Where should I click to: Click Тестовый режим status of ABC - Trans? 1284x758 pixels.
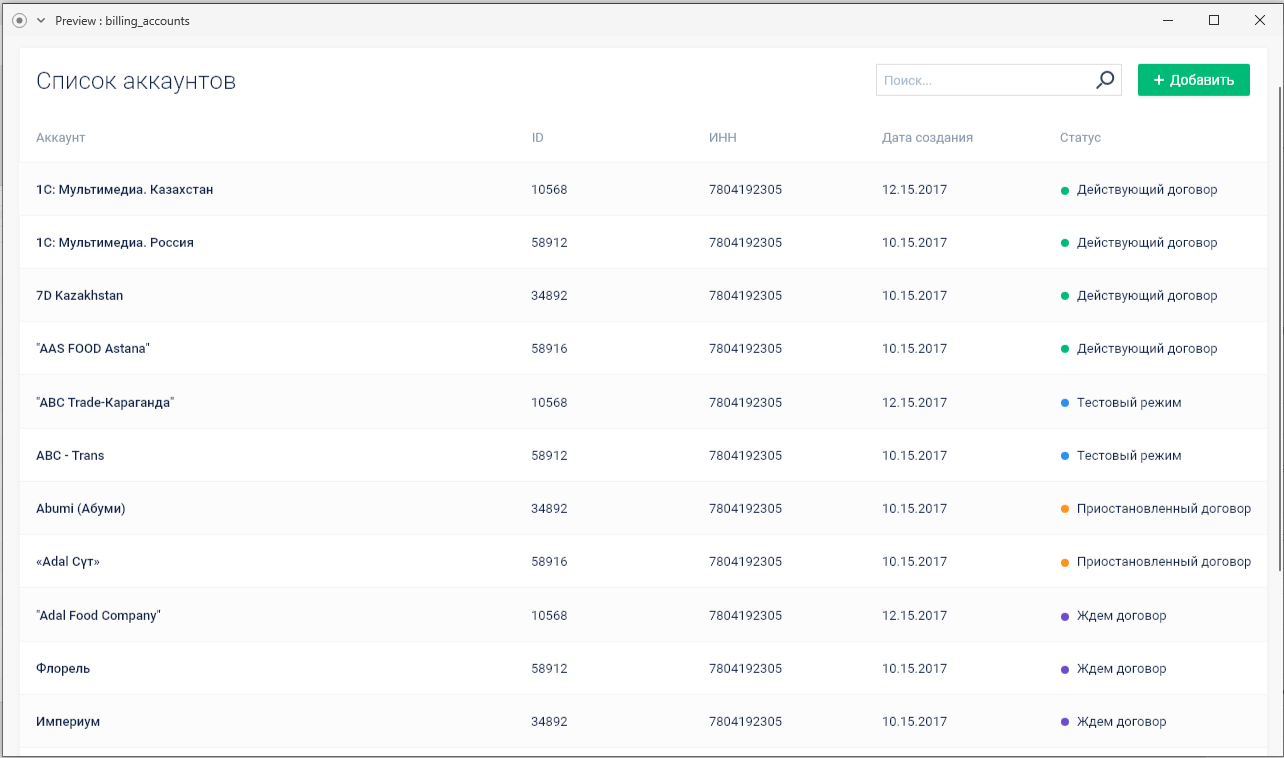click(x=1121, y=455)
